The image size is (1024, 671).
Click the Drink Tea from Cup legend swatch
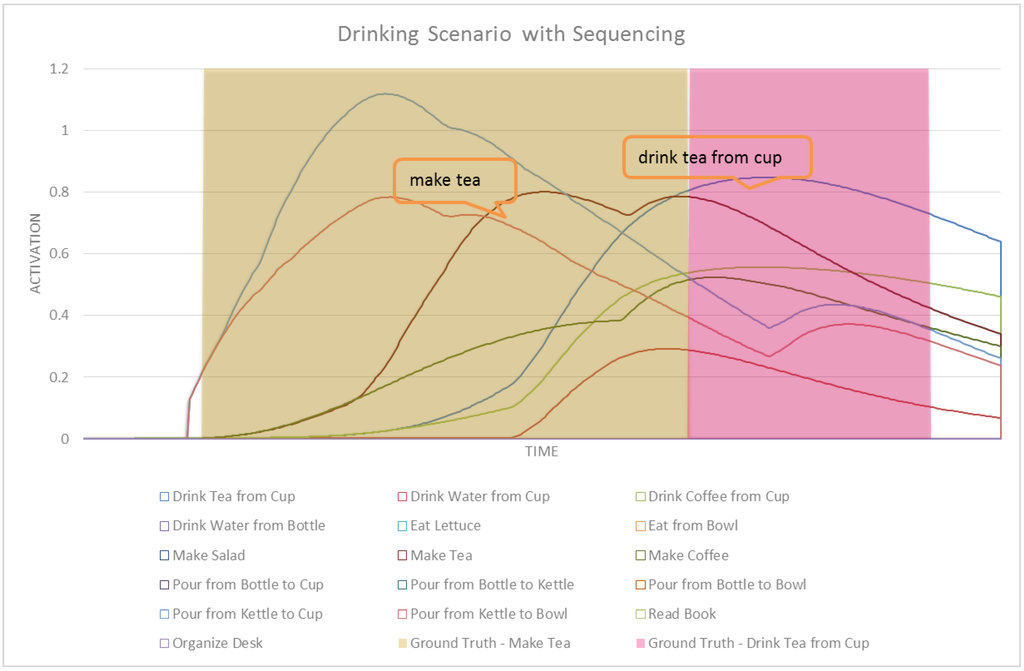[x=165, y=496]
